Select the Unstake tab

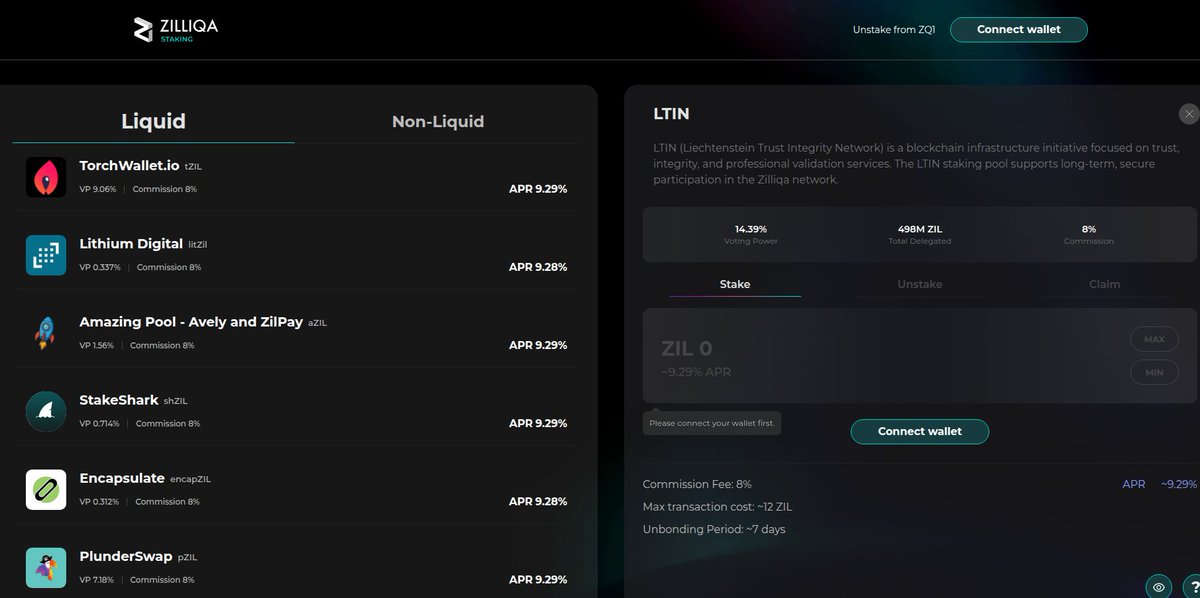pos(919,284)
